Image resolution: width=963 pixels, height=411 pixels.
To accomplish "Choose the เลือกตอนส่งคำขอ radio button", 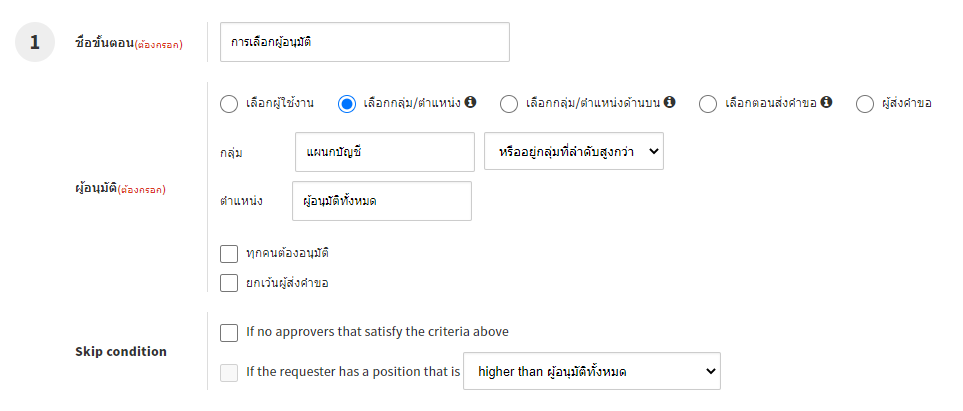I will pos(708,103).
